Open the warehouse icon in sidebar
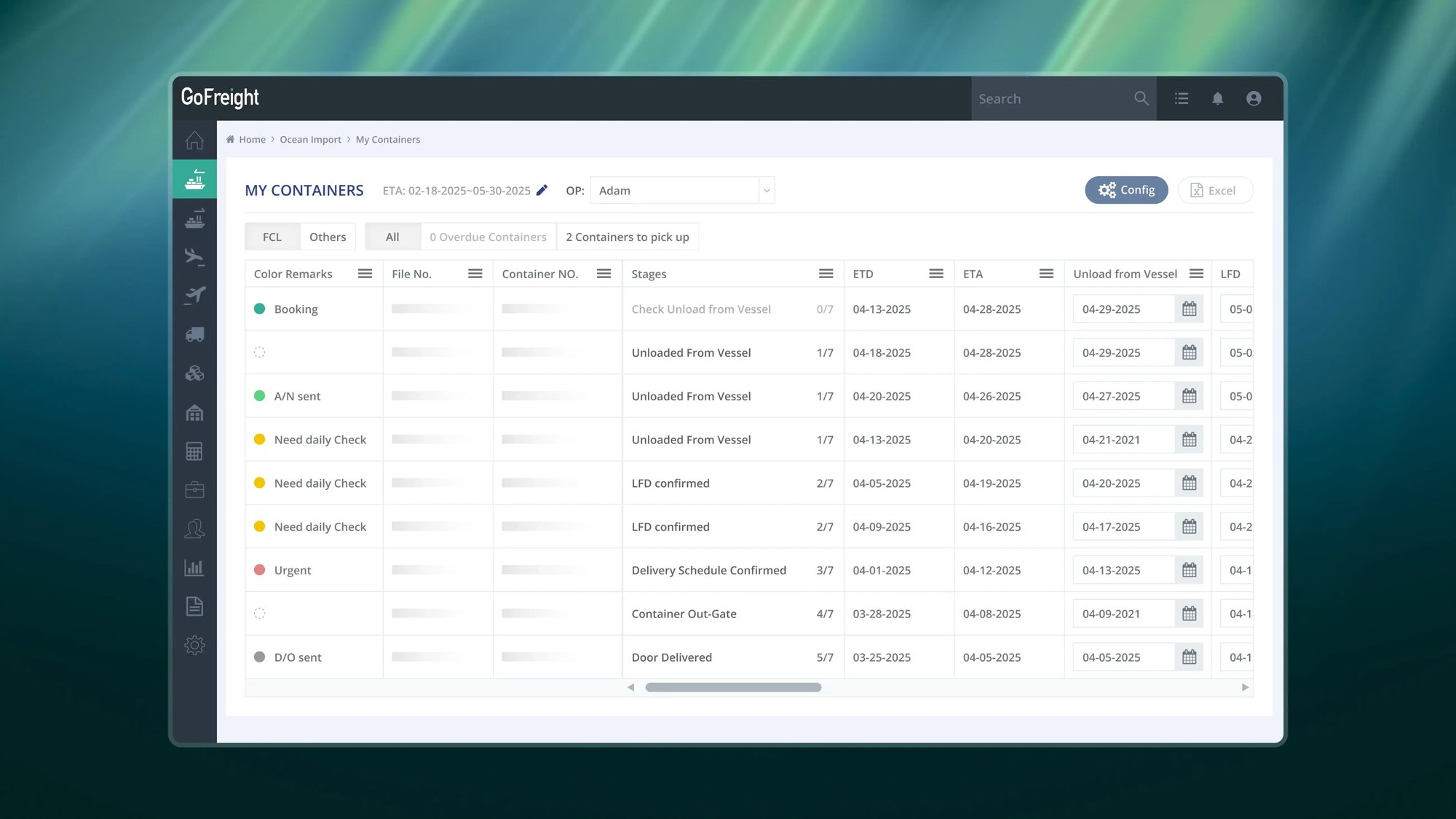The width and height of the screenshot is (1456, 819). pyautogui.click(x=194, y=413)
